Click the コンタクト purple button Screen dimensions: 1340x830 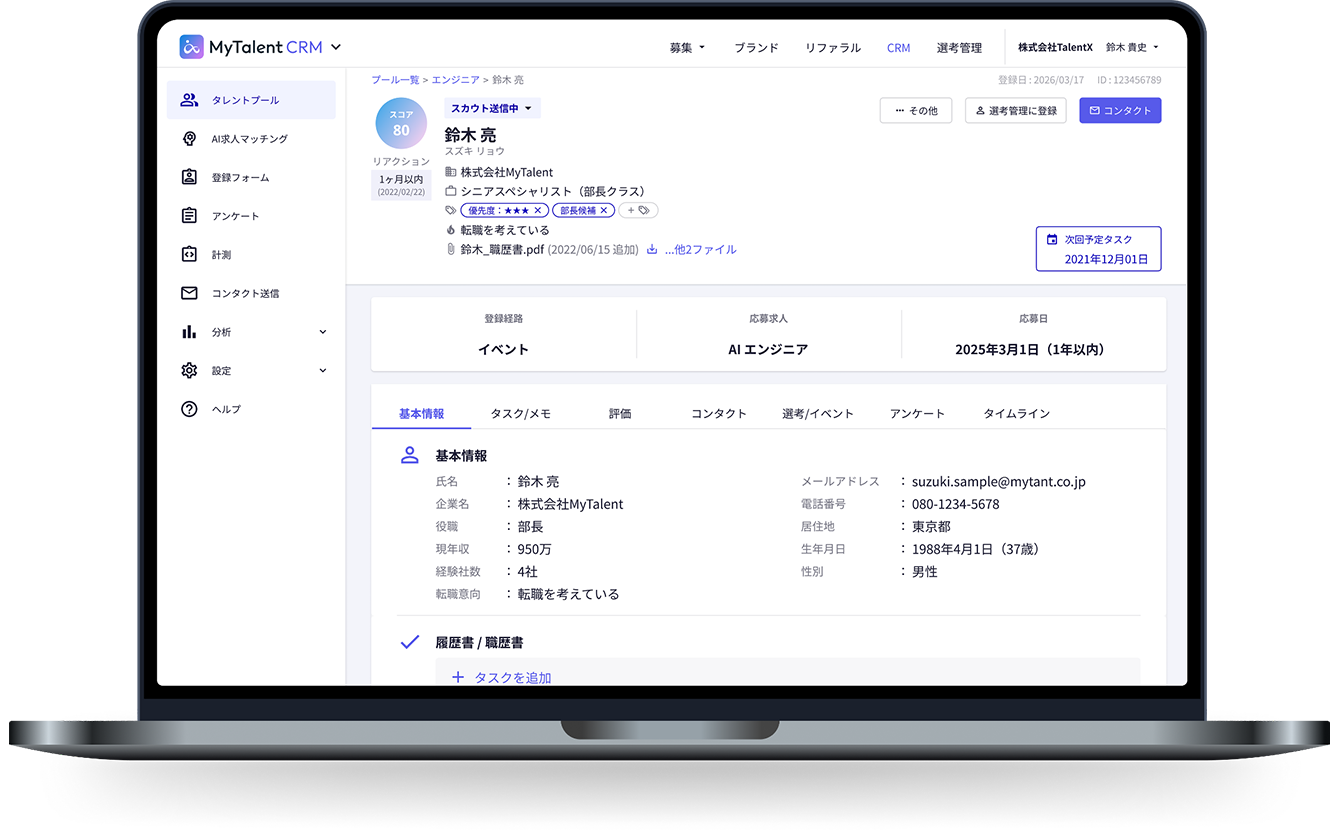[1120, 111]
